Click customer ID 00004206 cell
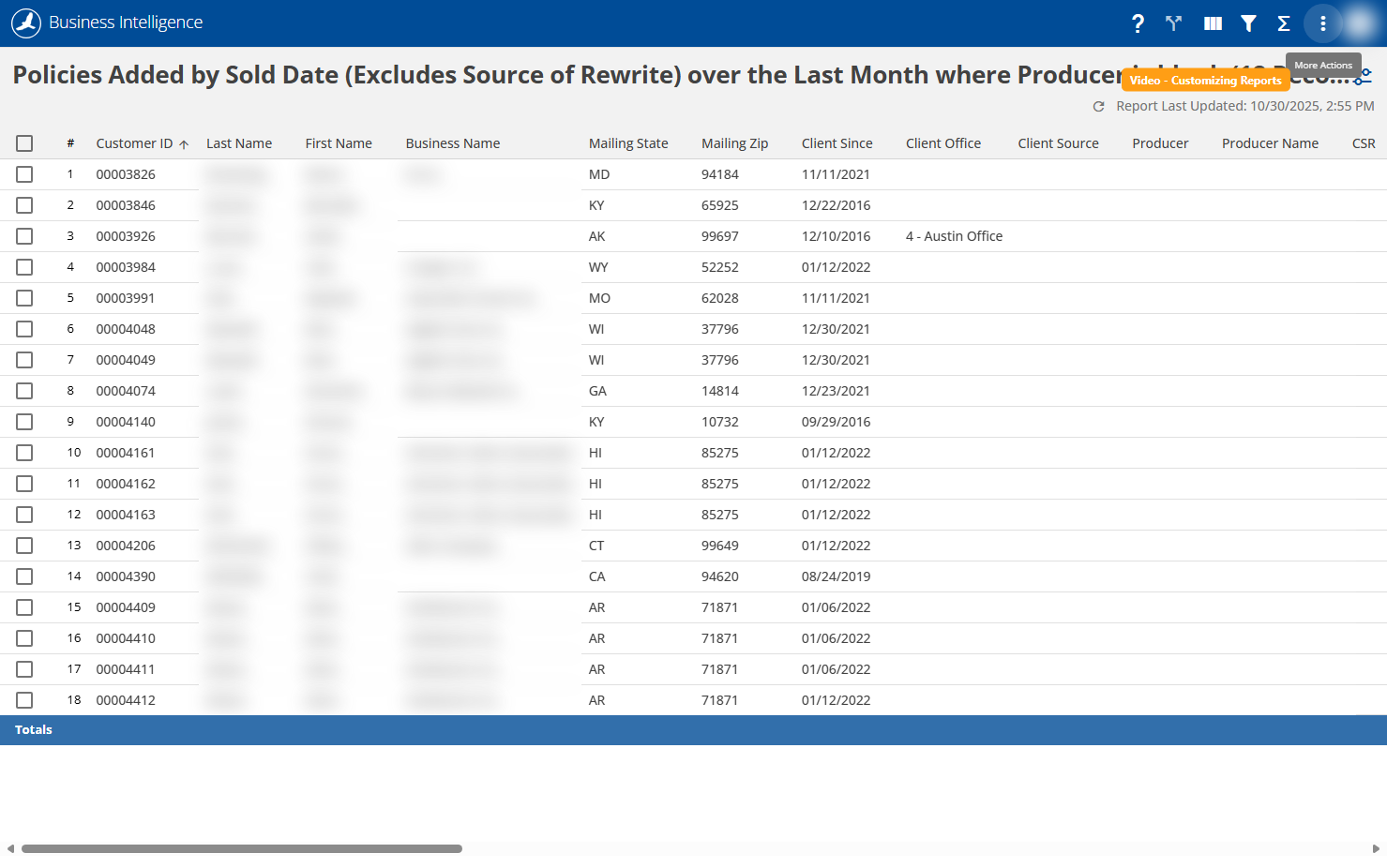This screenshot has height=868, width=1387. point(126,546)
